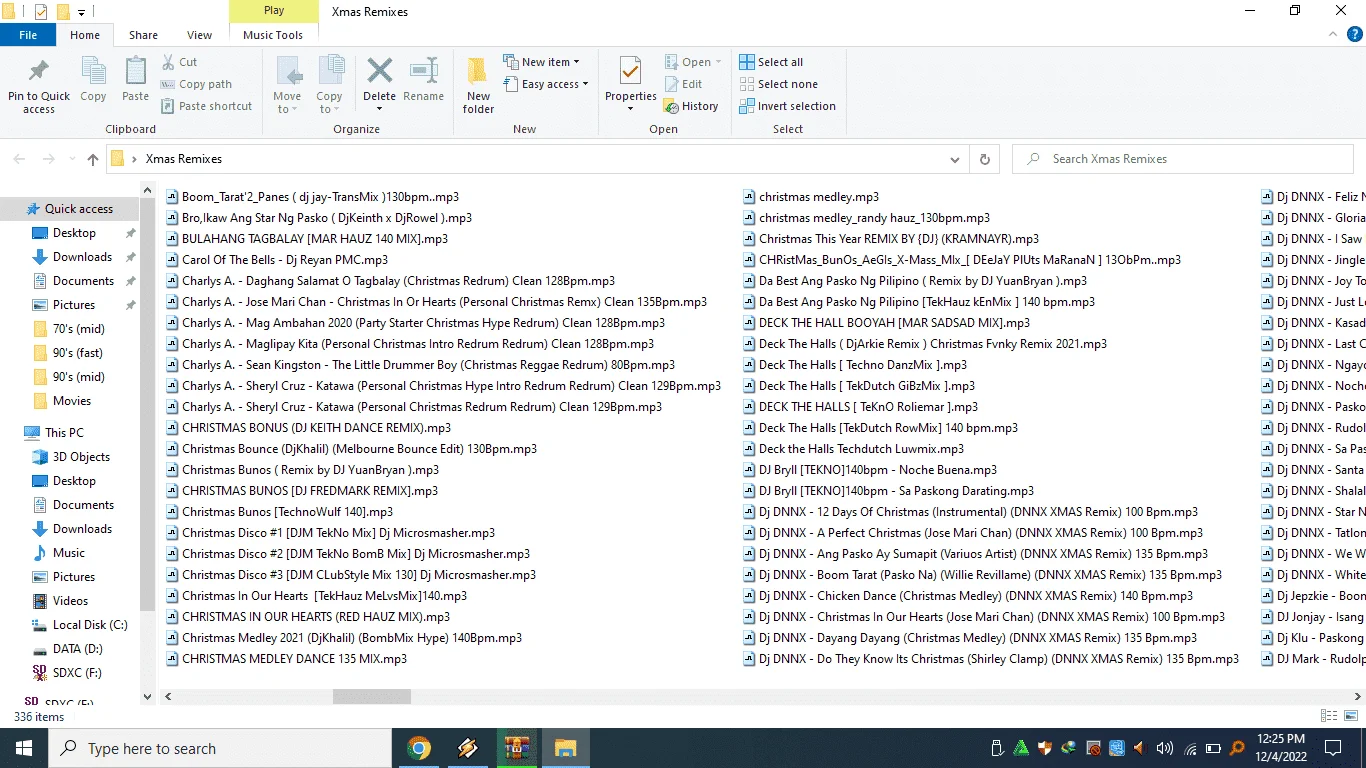1366x768 pixels.
Task: Switch to Large icons view in the status bar
Action: click(1351, 716)
